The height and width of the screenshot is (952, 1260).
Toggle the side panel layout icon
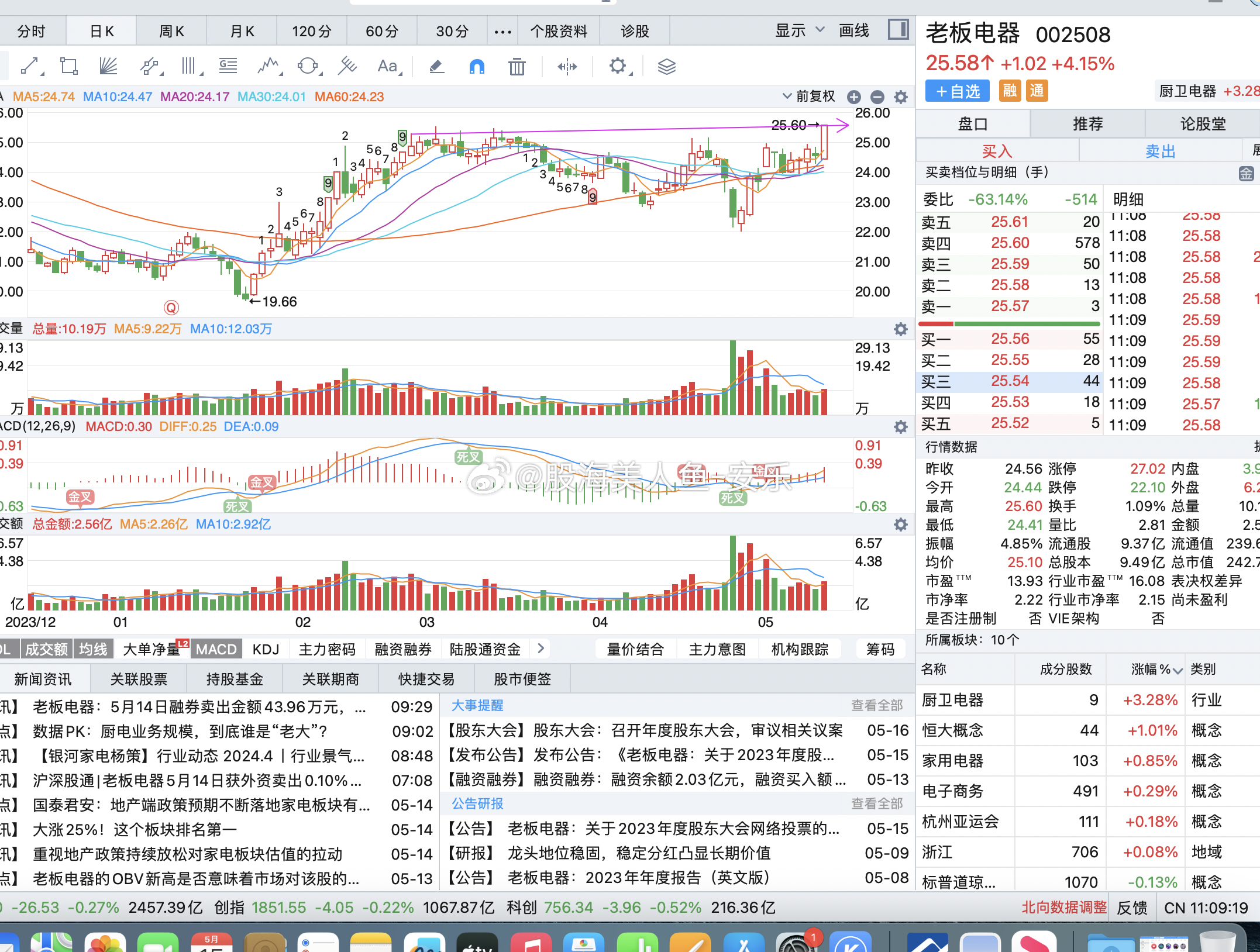click(898, 30)
